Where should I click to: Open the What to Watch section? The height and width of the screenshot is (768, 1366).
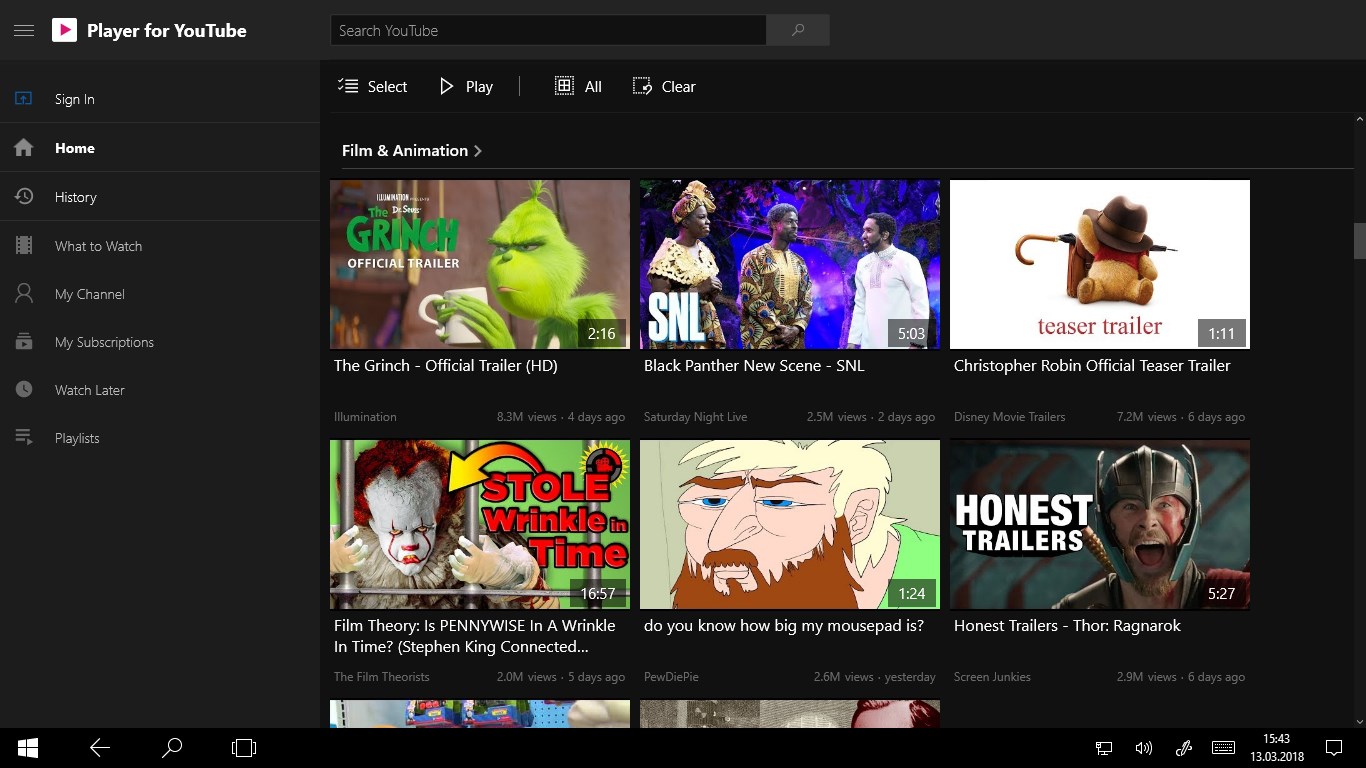tap(160, 246)
